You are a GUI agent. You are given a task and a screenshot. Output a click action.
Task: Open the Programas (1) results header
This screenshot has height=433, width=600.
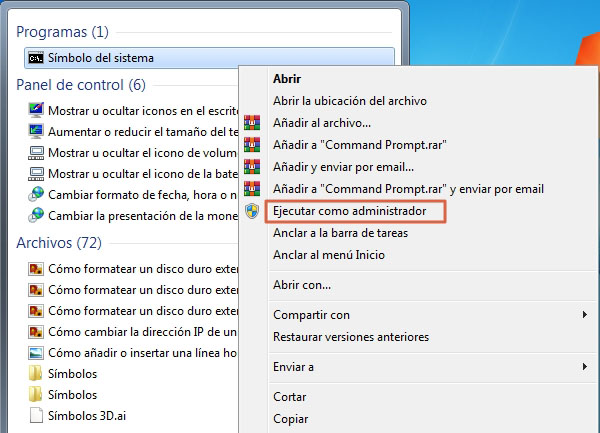pos(62,32)
